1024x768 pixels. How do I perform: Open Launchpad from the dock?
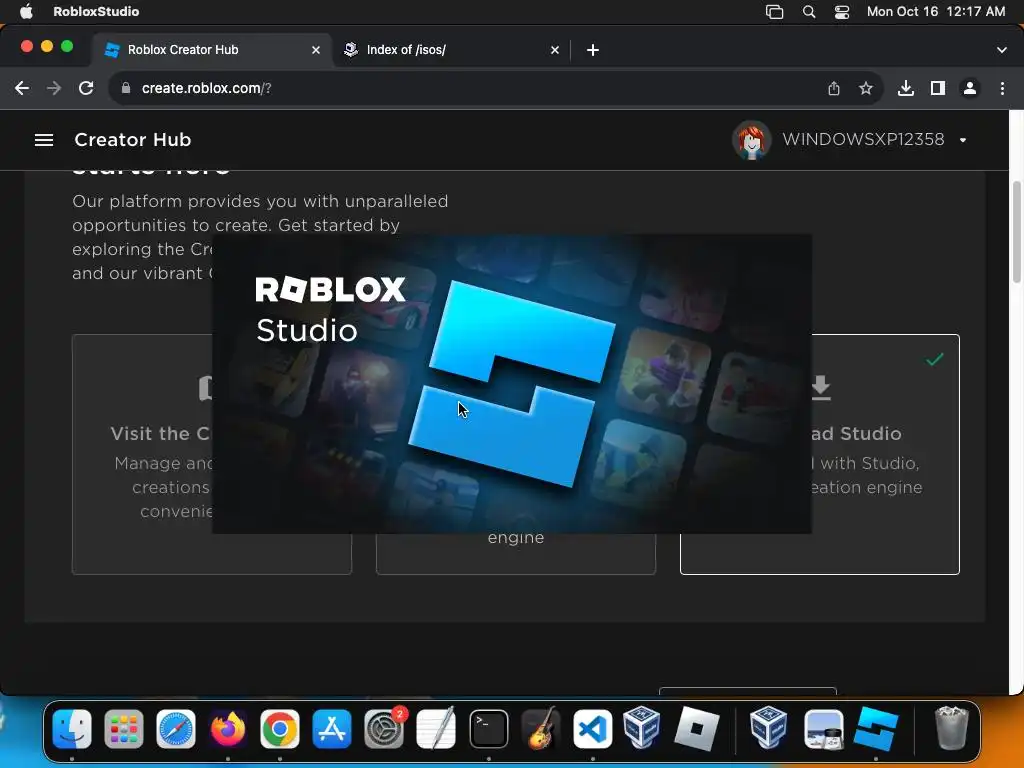click(x=123, y=728)
